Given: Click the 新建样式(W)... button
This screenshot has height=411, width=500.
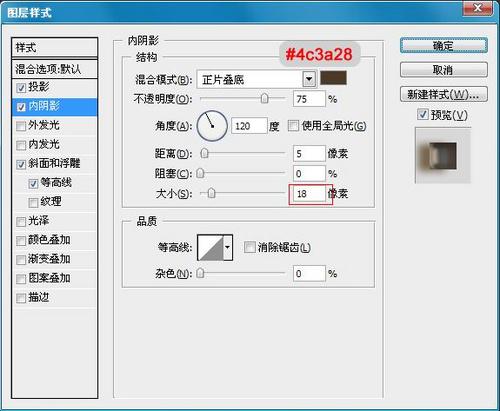Looking at the screenshot, I should 444,95.
